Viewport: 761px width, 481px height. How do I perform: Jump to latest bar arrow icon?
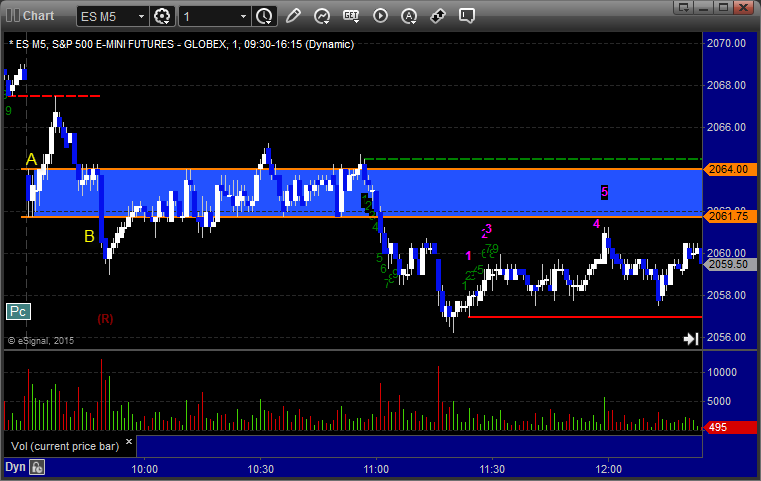691,338
